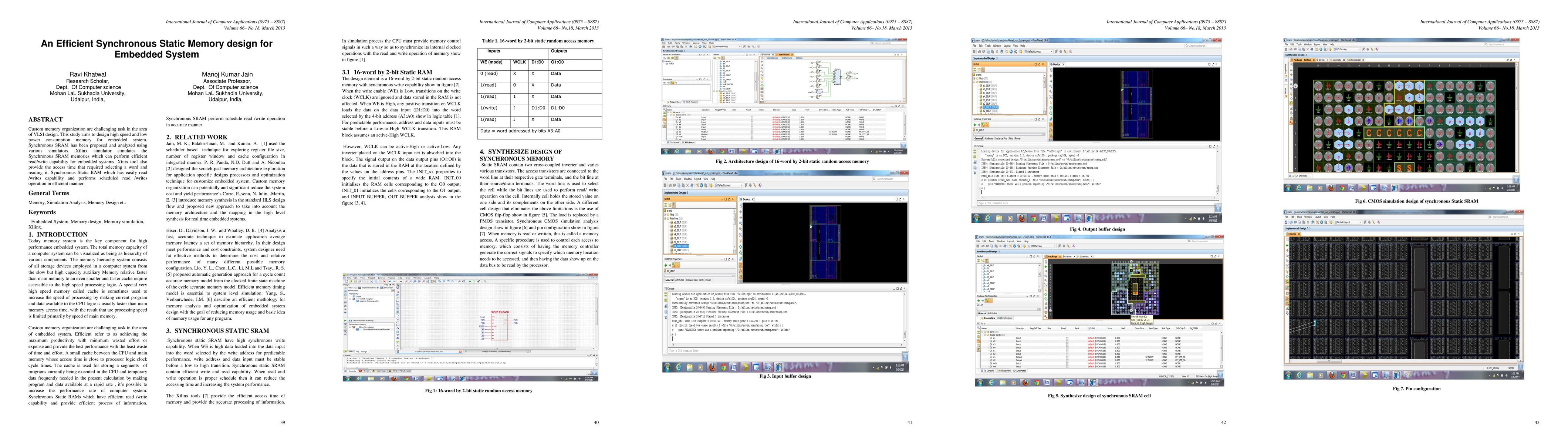Click folder Explorer icon in Fig 3 taskbar
Image resolution: width=1568 pixels, height=444 pixels.
pyautogui.click(x=690, y=367)
